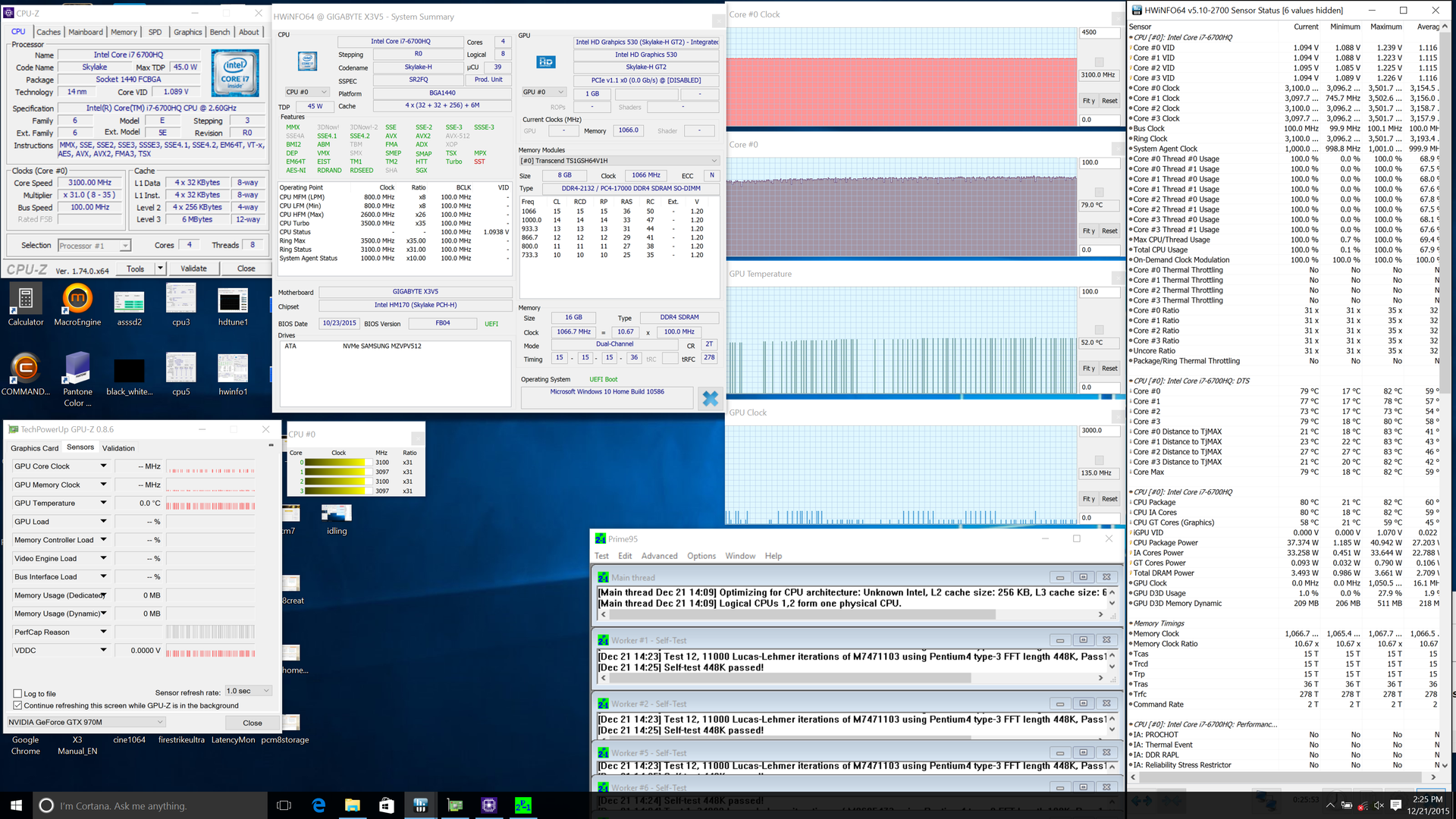Screen dimensions: 1456x819
Task: Open the Windows Start menu
Action: pyautogui.click(x=17, y=805)
